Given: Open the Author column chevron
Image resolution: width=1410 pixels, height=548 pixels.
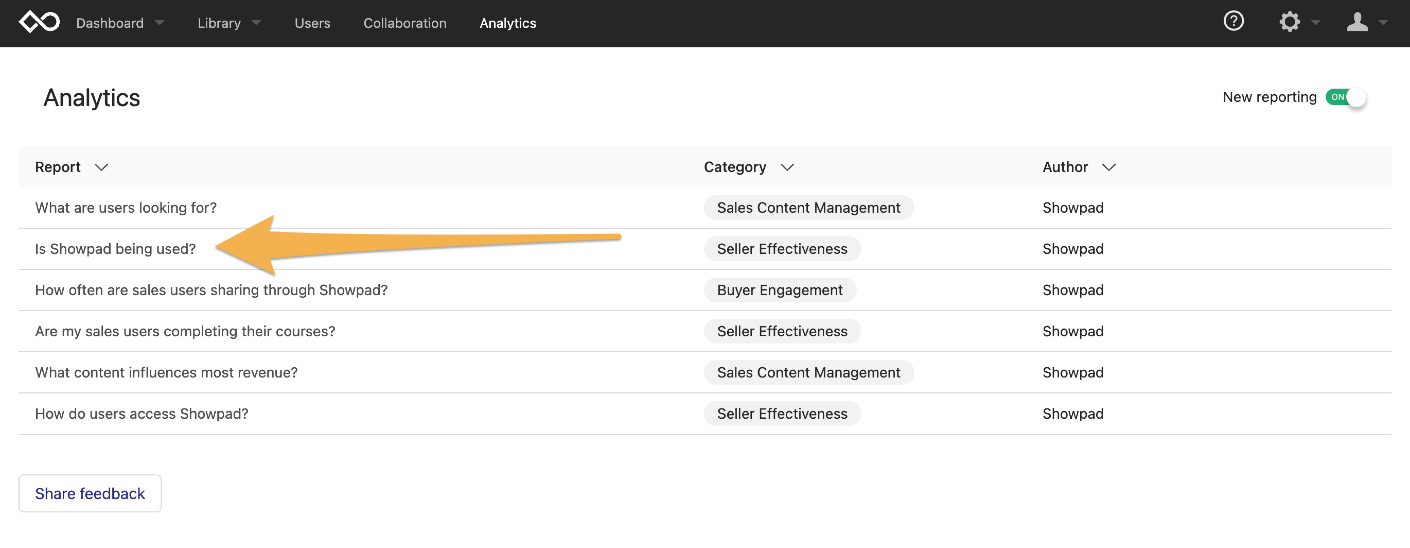Looking at the screenshot, I should (1108, 167).
